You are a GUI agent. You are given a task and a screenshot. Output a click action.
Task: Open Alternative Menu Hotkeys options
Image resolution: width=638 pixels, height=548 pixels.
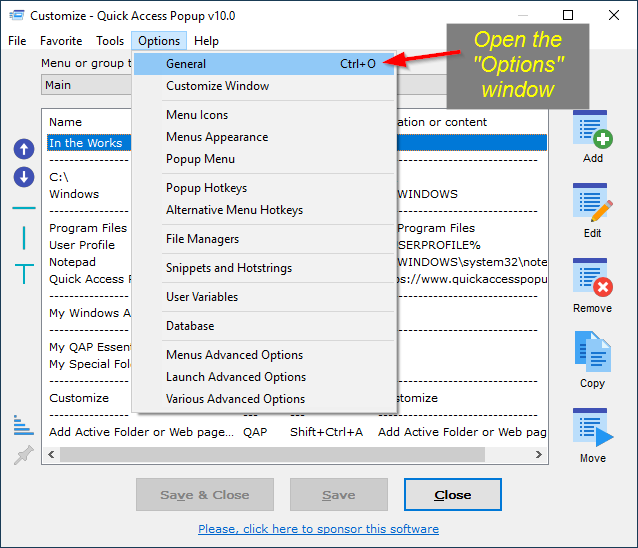tap(264, 210)
